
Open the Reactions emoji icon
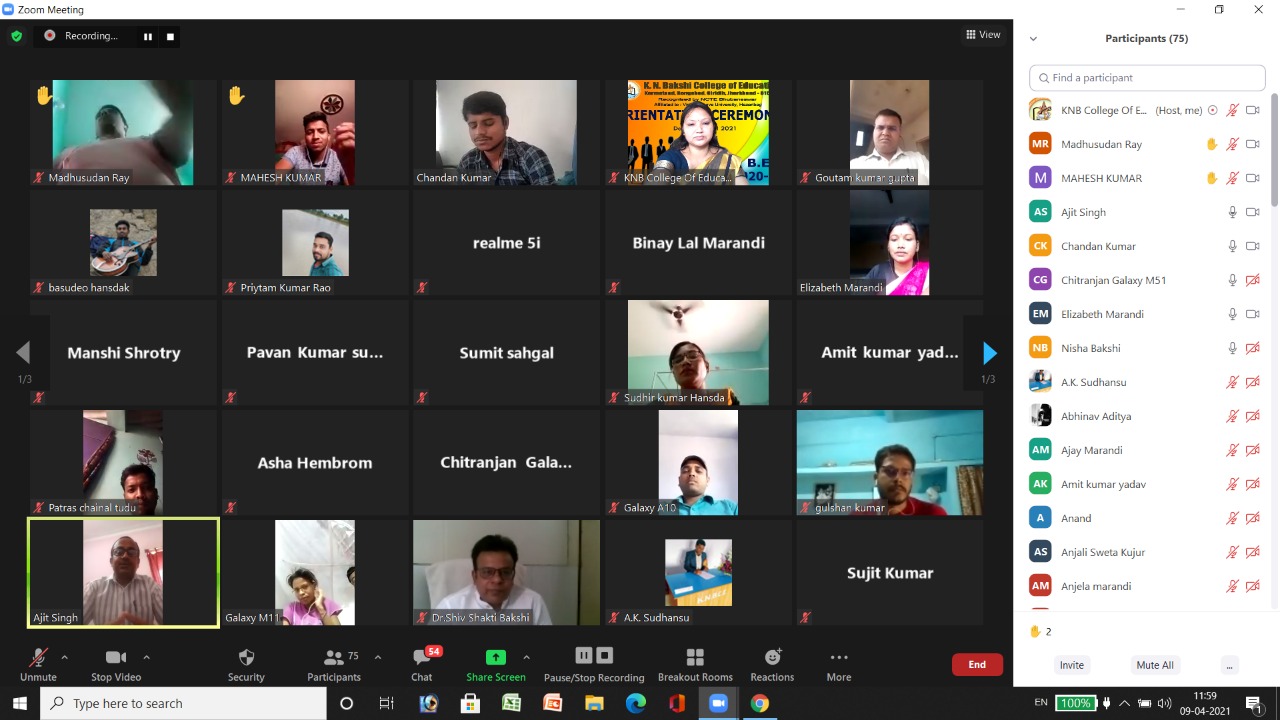(772, 657)
